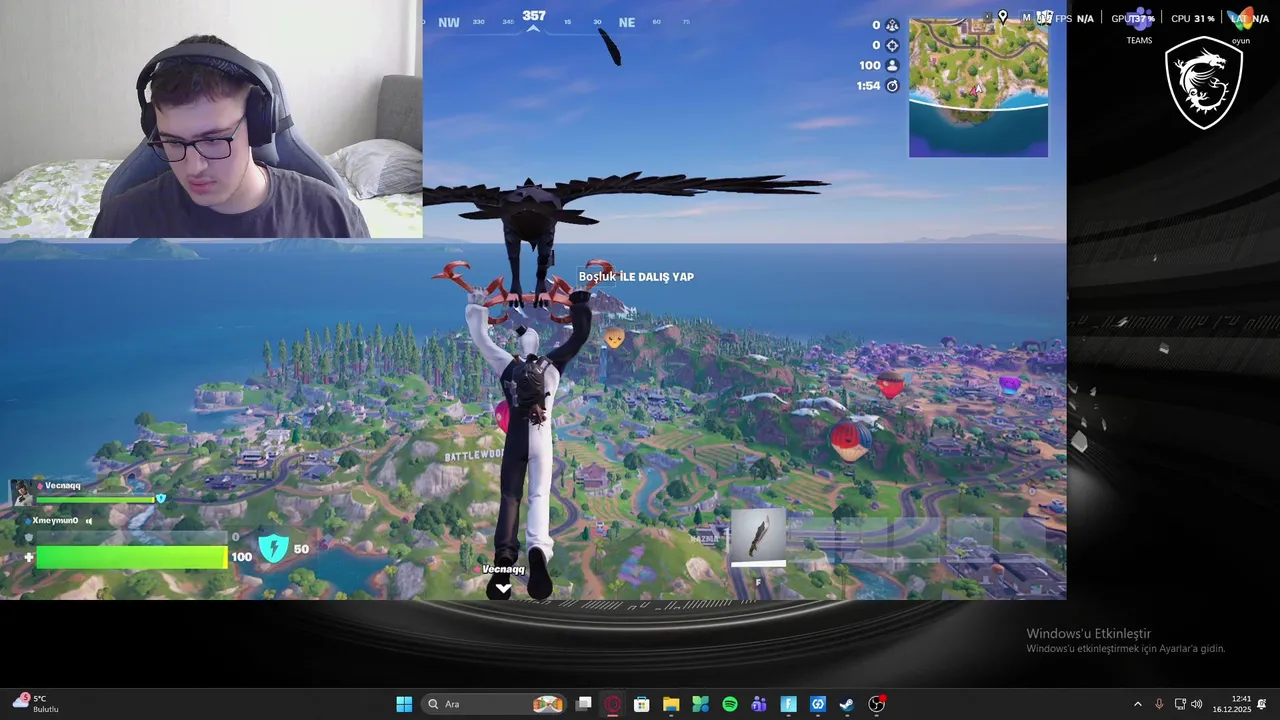Open Task View from the taskbar
Viewport: 1280px width, 720px height.
pos(584,704)
